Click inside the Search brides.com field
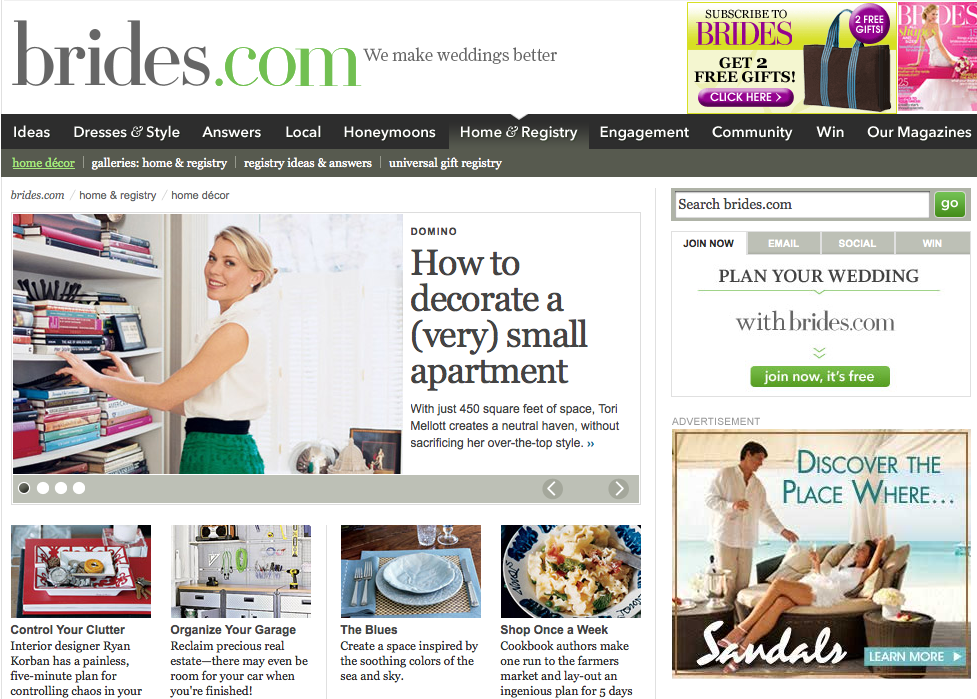This screenshot has height=699, width=977. (803, 204)
